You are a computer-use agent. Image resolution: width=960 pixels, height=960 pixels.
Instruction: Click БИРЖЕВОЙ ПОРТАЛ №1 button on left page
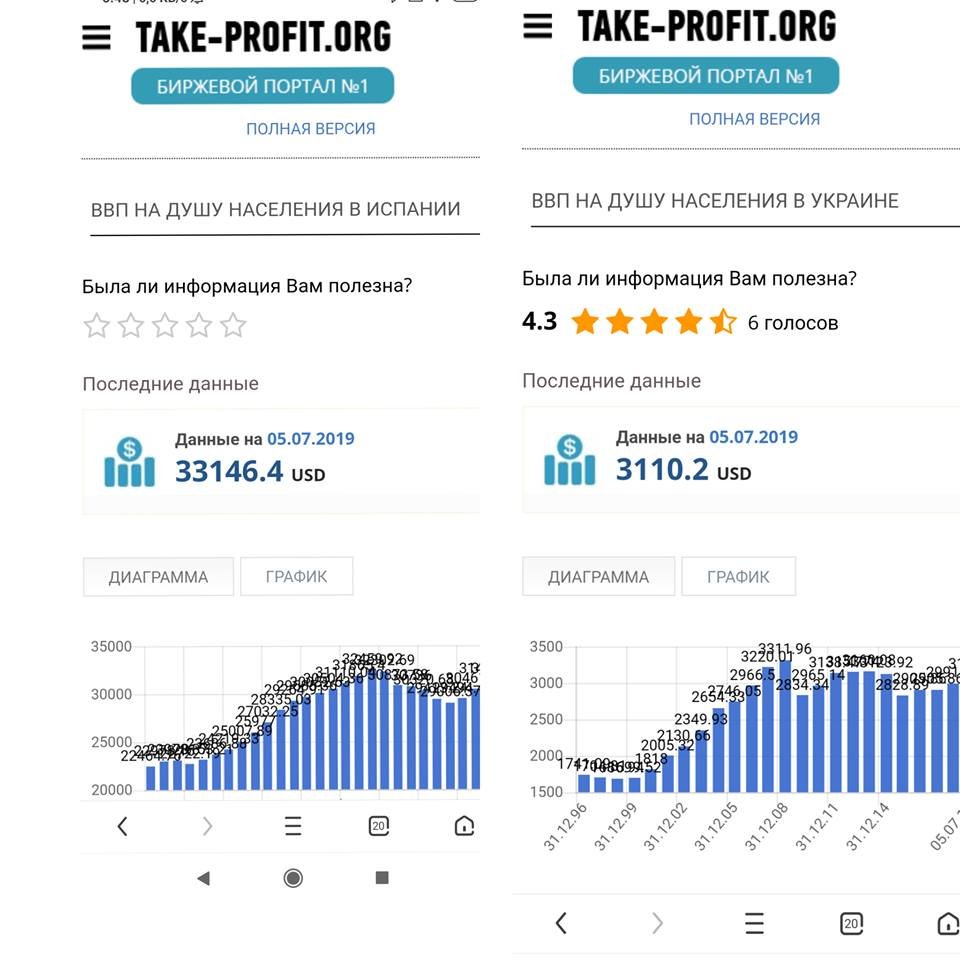263,86
